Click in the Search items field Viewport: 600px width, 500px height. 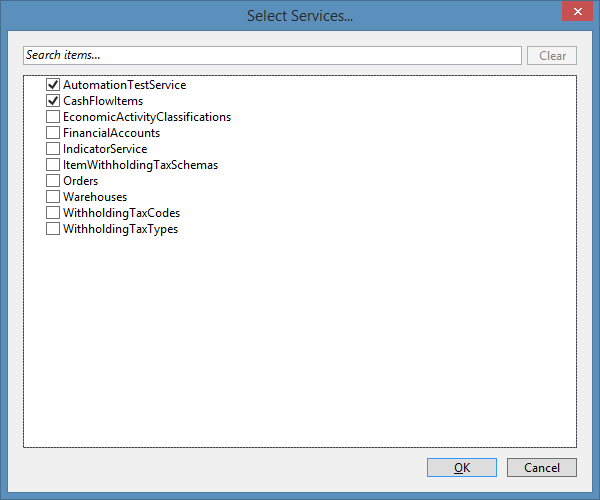[272, 55]
